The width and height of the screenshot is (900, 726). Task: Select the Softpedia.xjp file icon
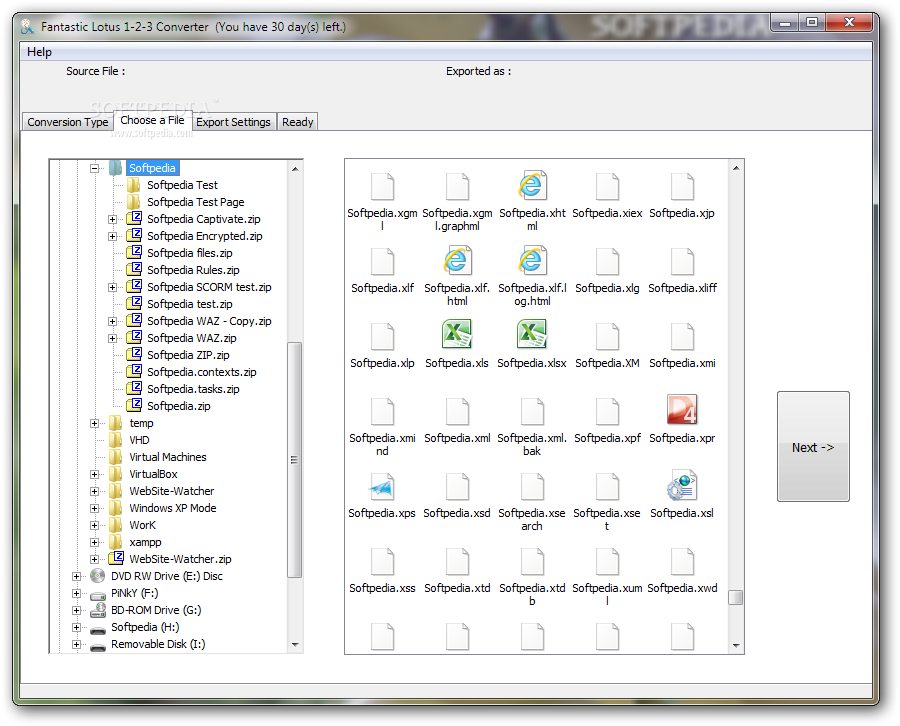pos(682,187)
